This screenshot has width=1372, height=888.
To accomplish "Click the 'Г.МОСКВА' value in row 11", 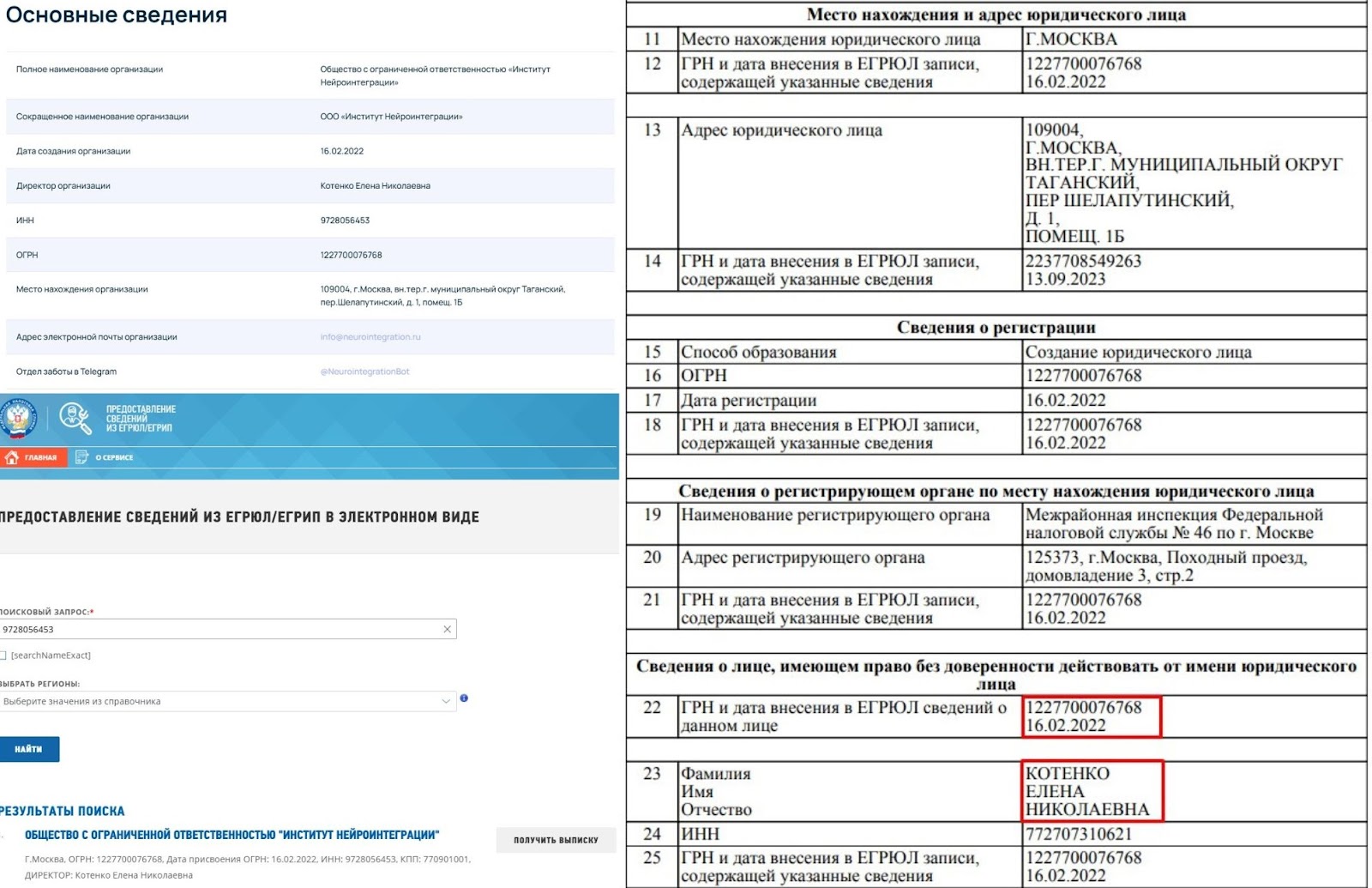I will (x=1071, y=39).
